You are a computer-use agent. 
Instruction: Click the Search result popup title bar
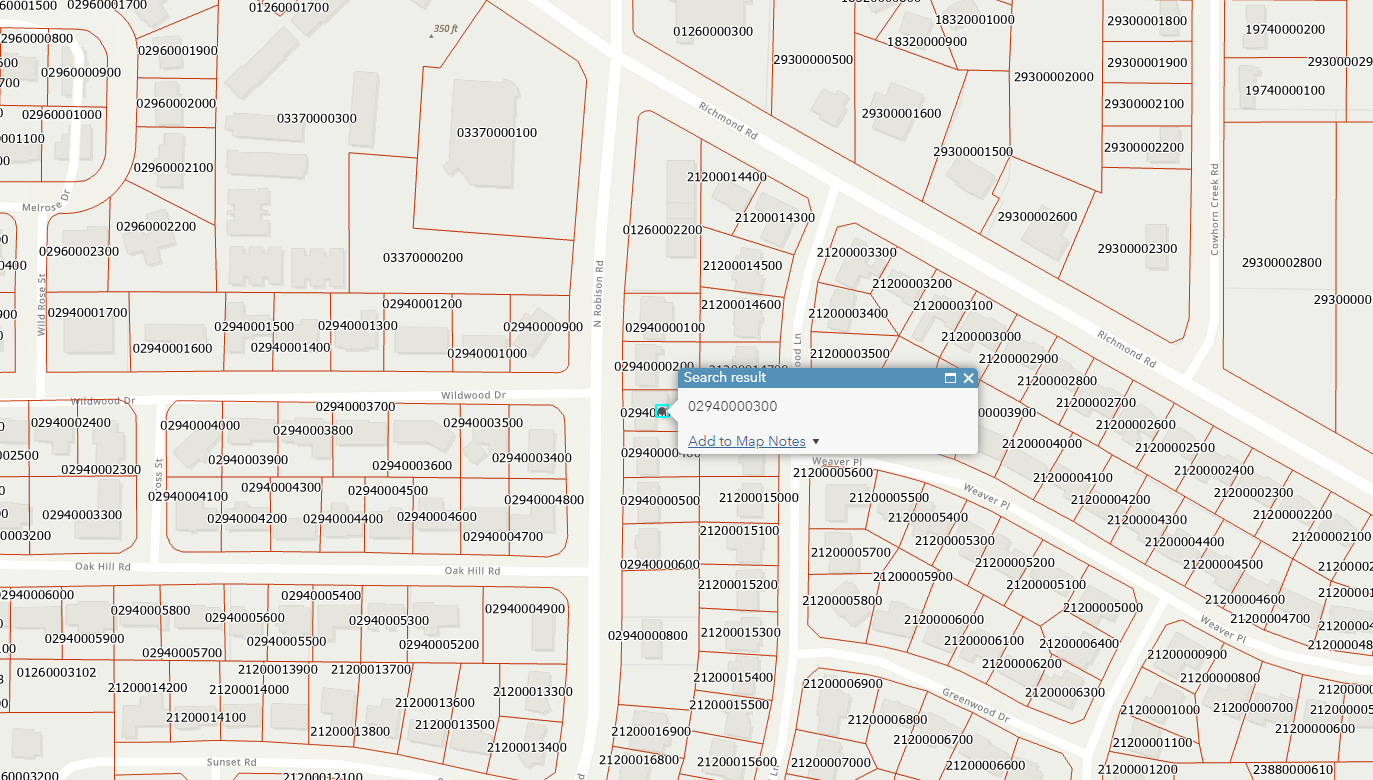[800, 378]
